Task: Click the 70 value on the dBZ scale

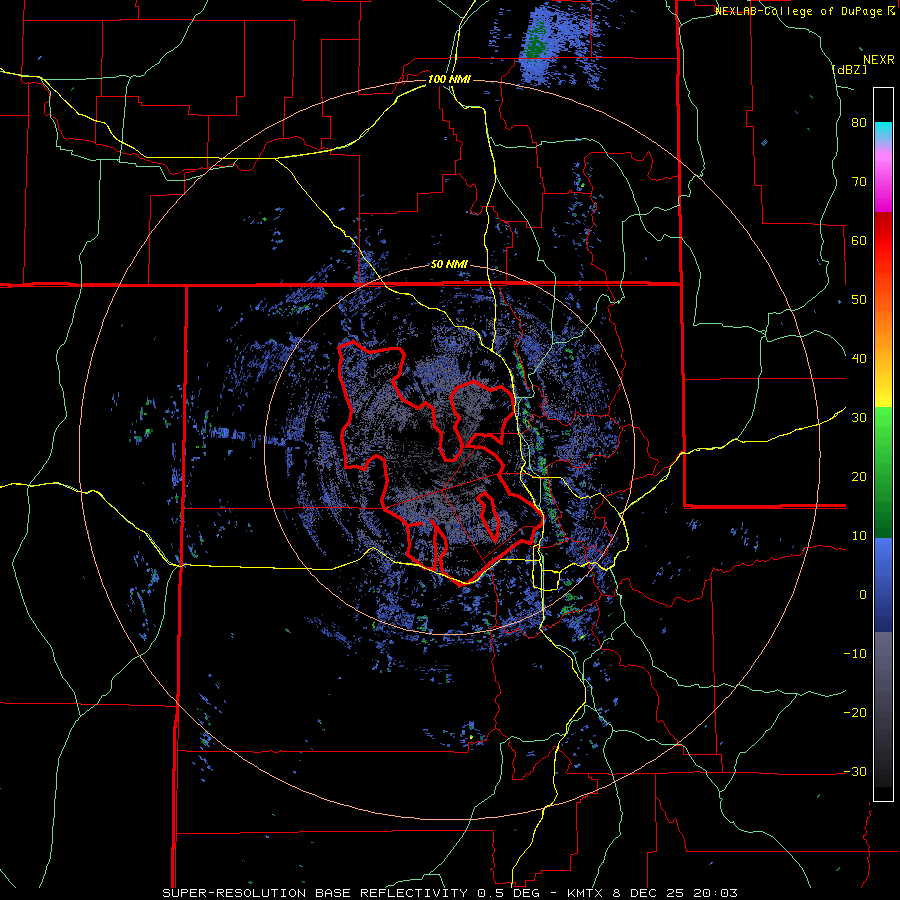Action: (859, 182)
